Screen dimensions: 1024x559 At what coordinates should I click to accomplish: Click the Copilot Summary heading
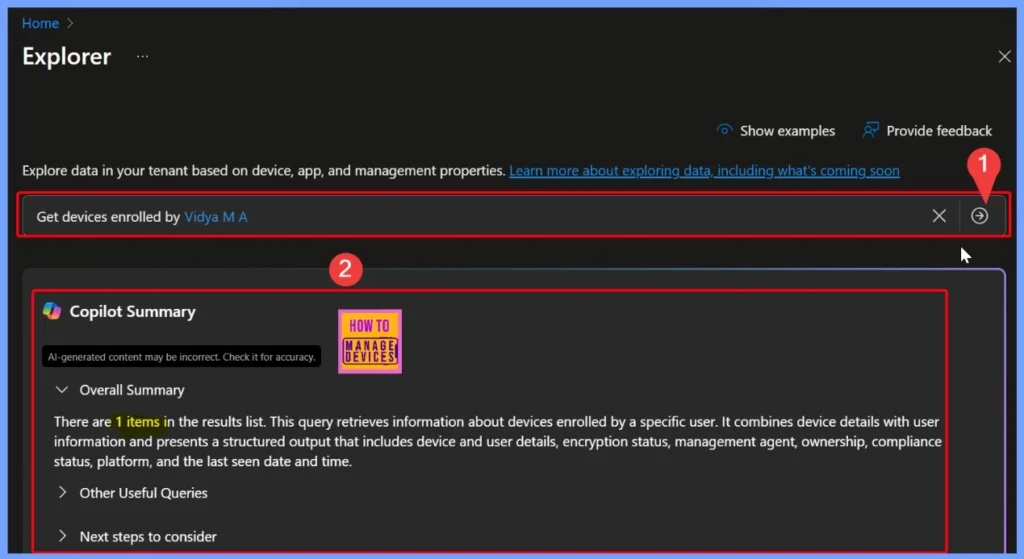pyautogui.click(x=133, y=312)
